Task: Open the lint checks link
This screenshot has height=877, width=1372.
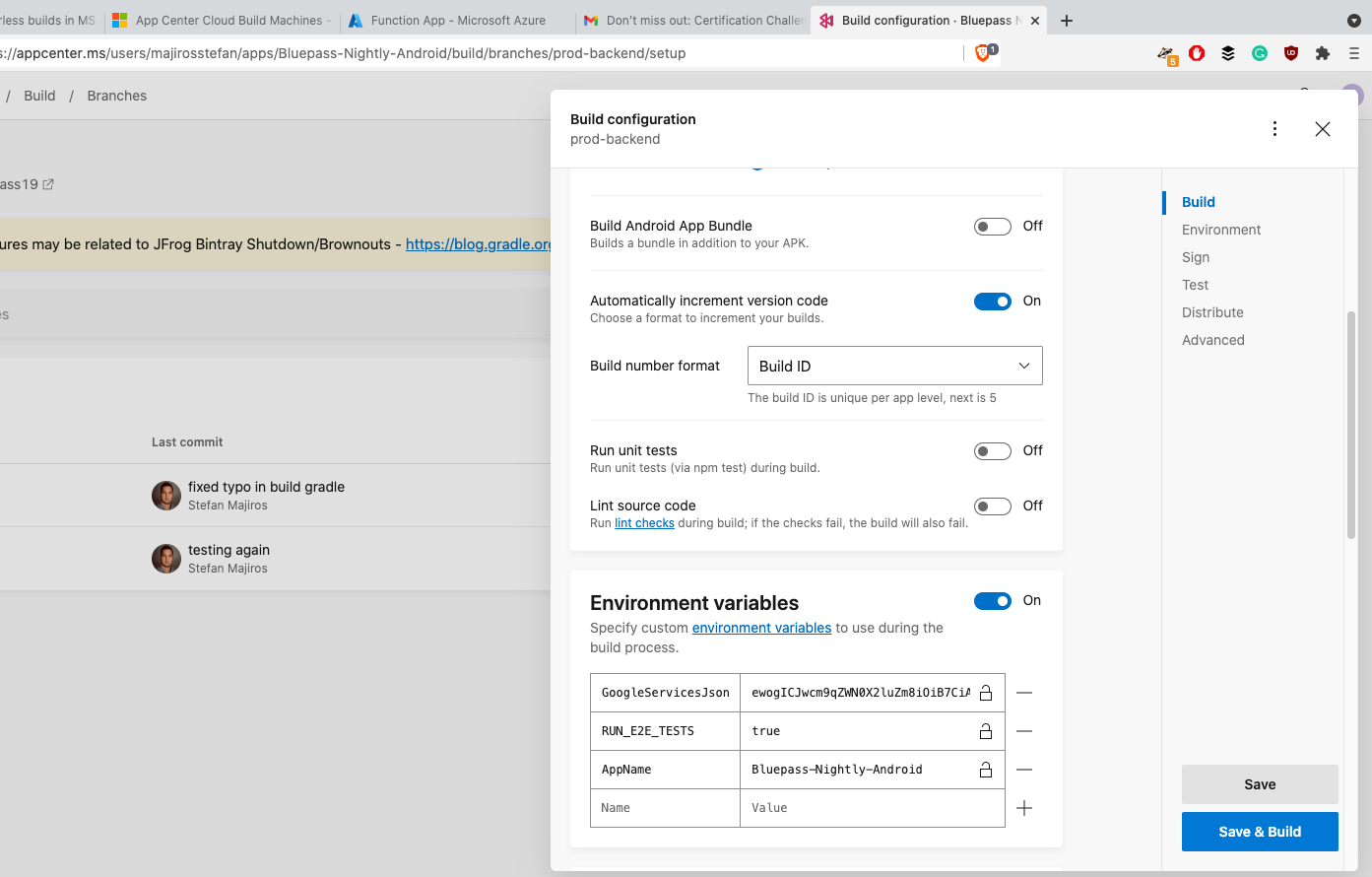Action: (644, 523)
